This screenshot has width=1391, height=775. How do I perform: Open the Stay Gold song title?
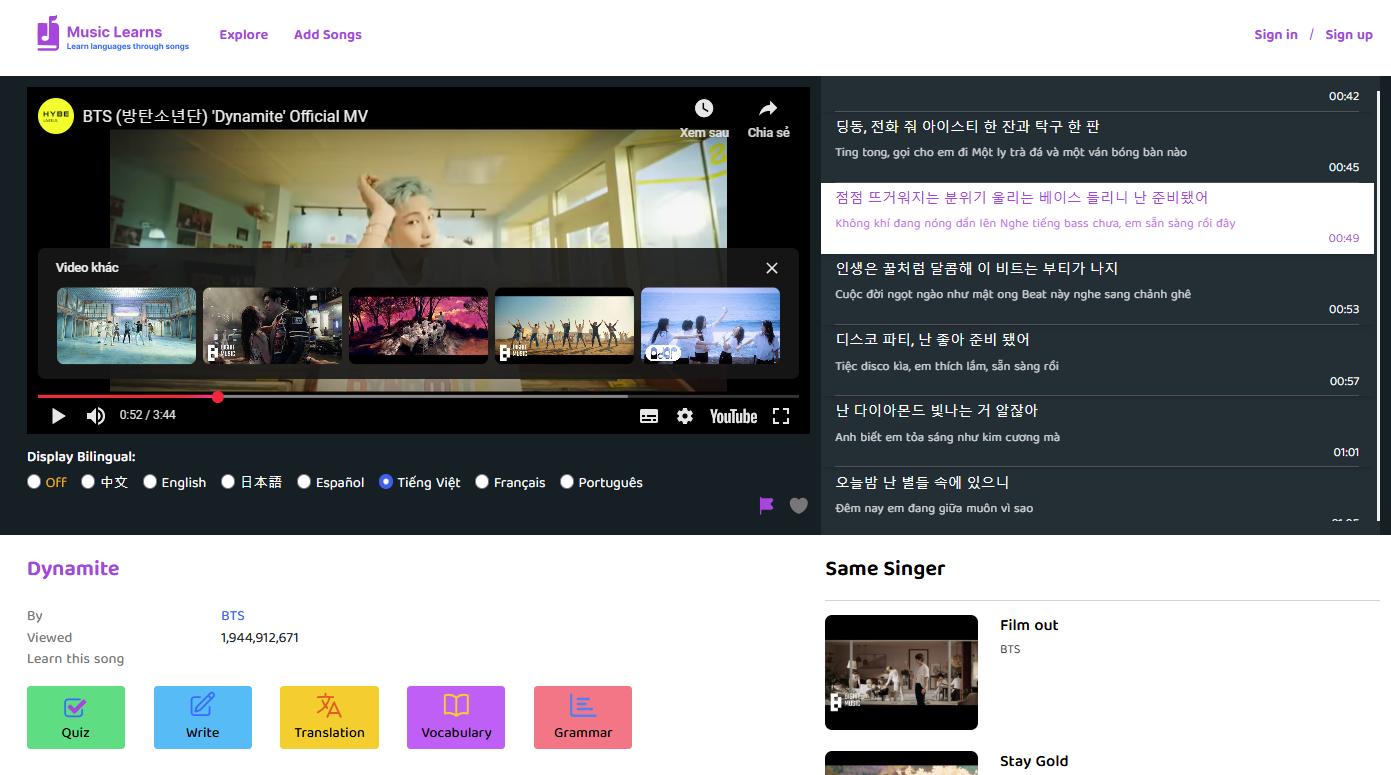click(x=1034, y=761)
